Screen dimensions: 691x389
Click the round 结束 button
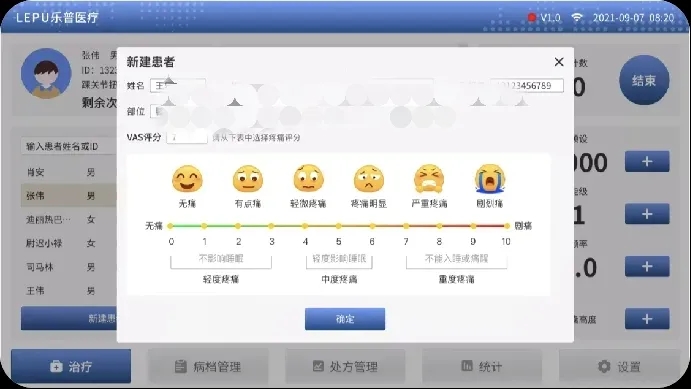coord(644,80)
